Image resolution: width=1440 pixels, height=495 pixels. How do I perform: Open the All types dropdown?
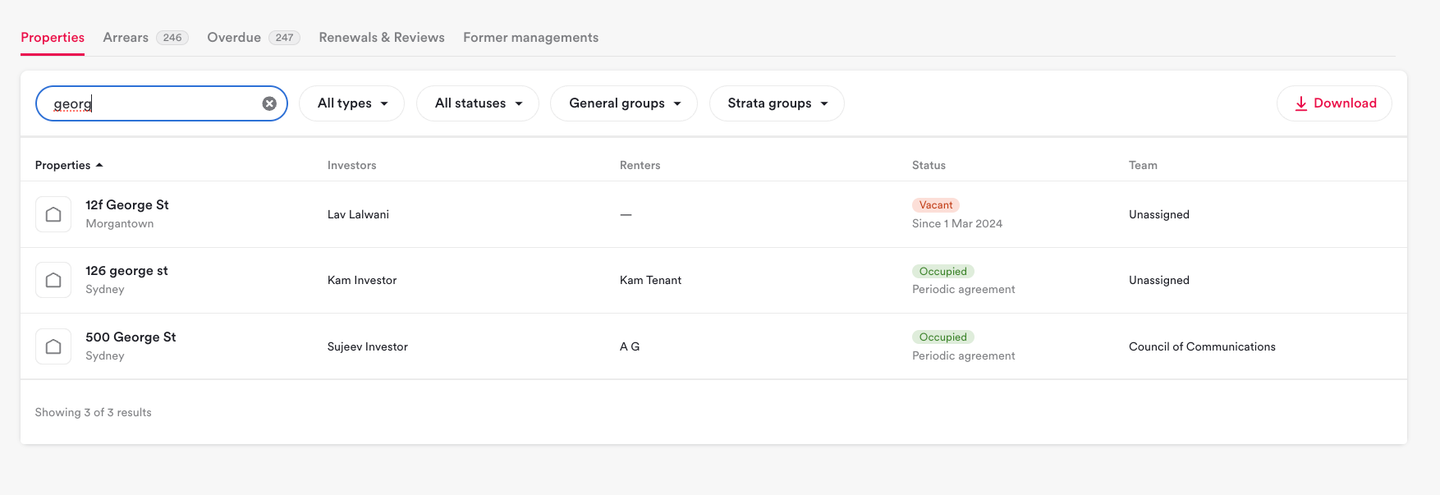click(x=352, y=103)
